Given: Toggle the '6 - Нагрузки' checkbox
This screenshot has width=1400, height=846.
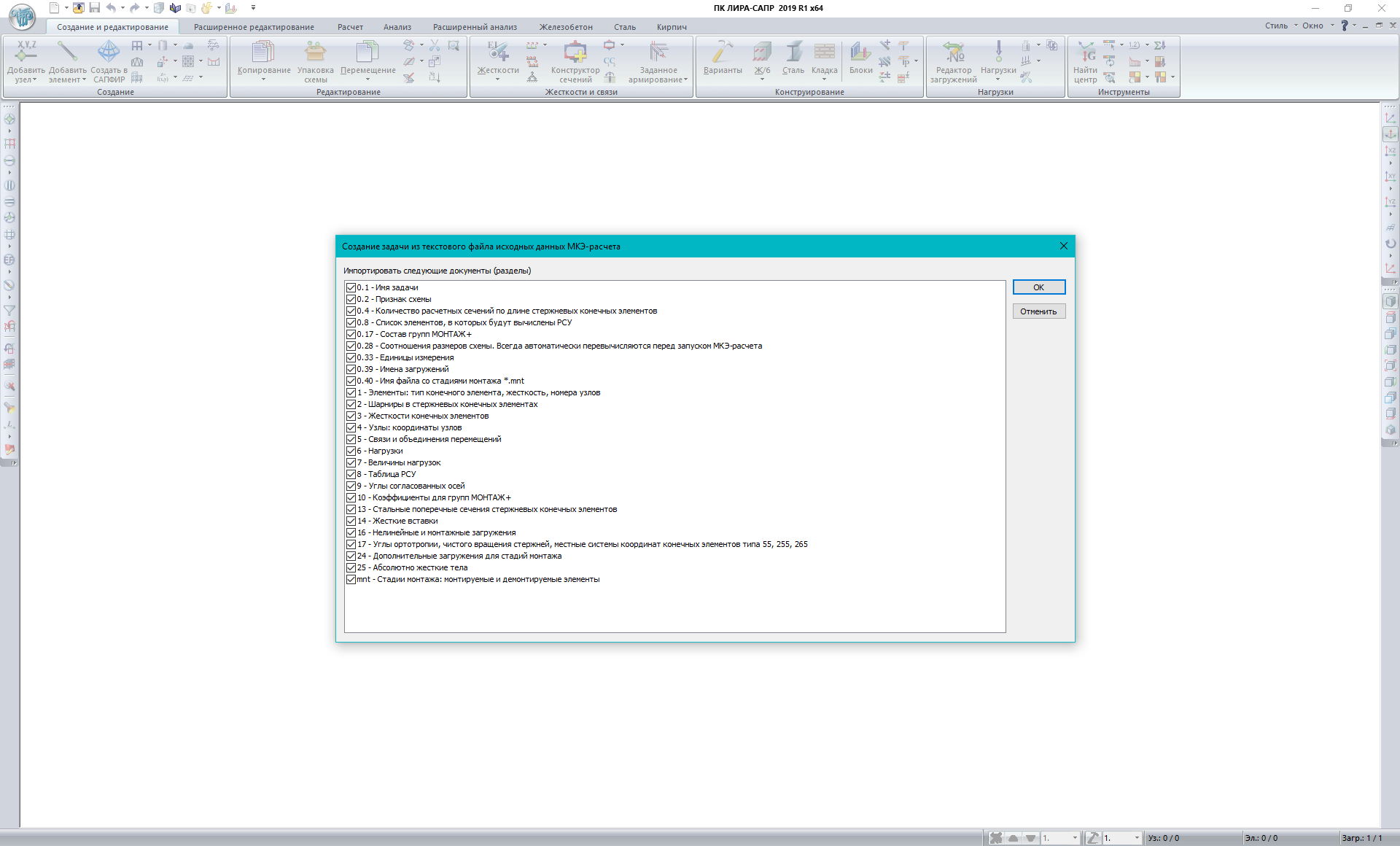Looking at the screenshot, I should tap(351, 451).
